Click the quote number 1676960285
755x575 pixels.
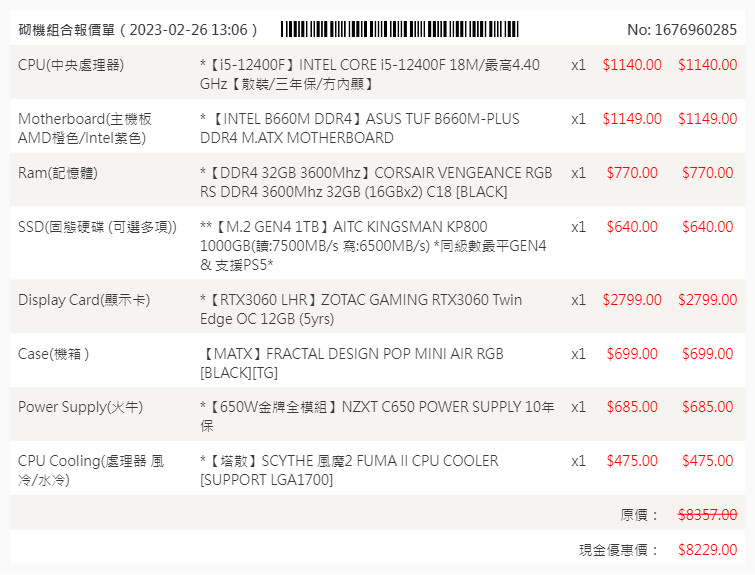tap(681, 30)
